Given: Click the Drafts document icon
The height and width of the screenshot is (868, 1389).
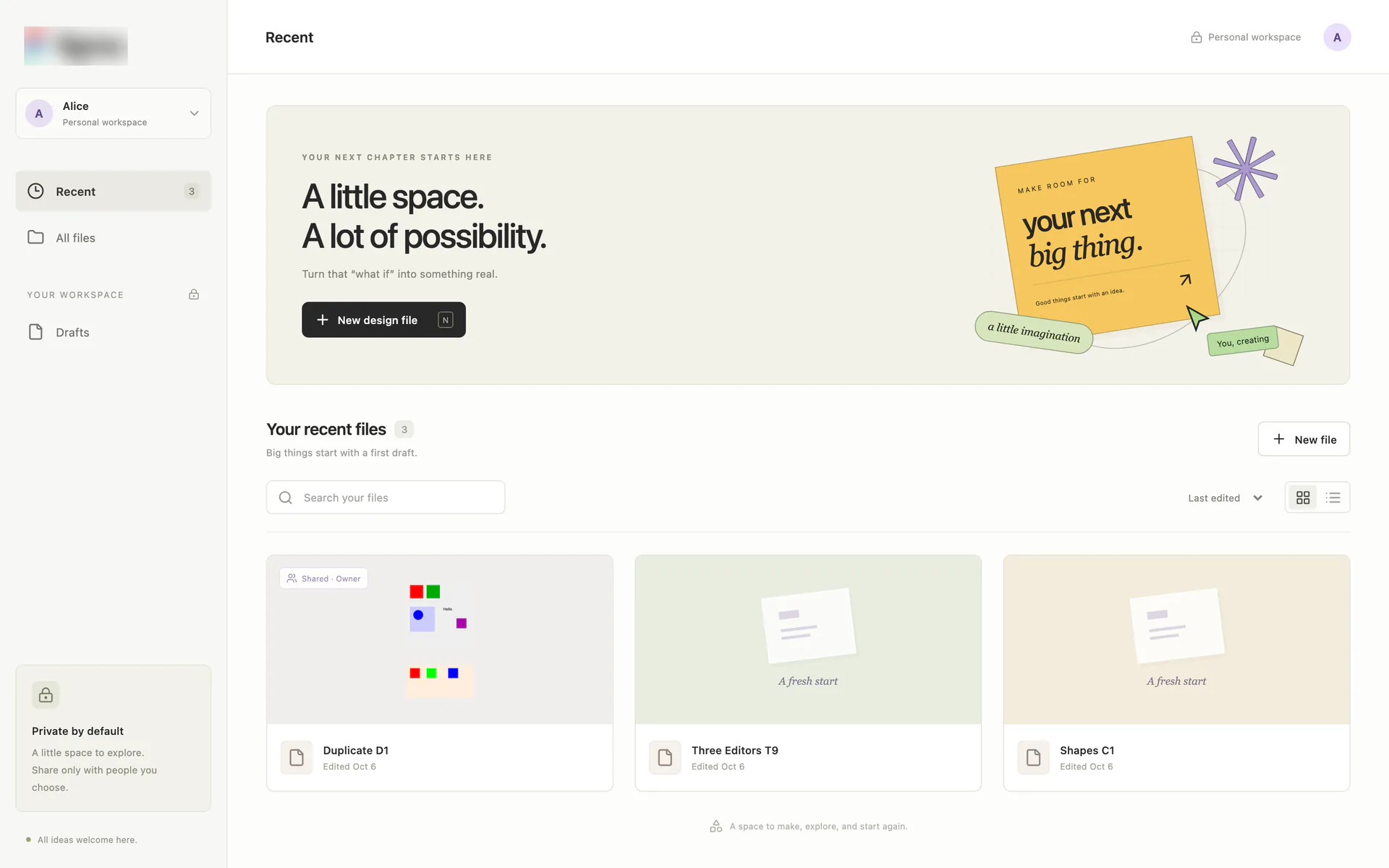Looking at the screenshot, I should 35,332.
